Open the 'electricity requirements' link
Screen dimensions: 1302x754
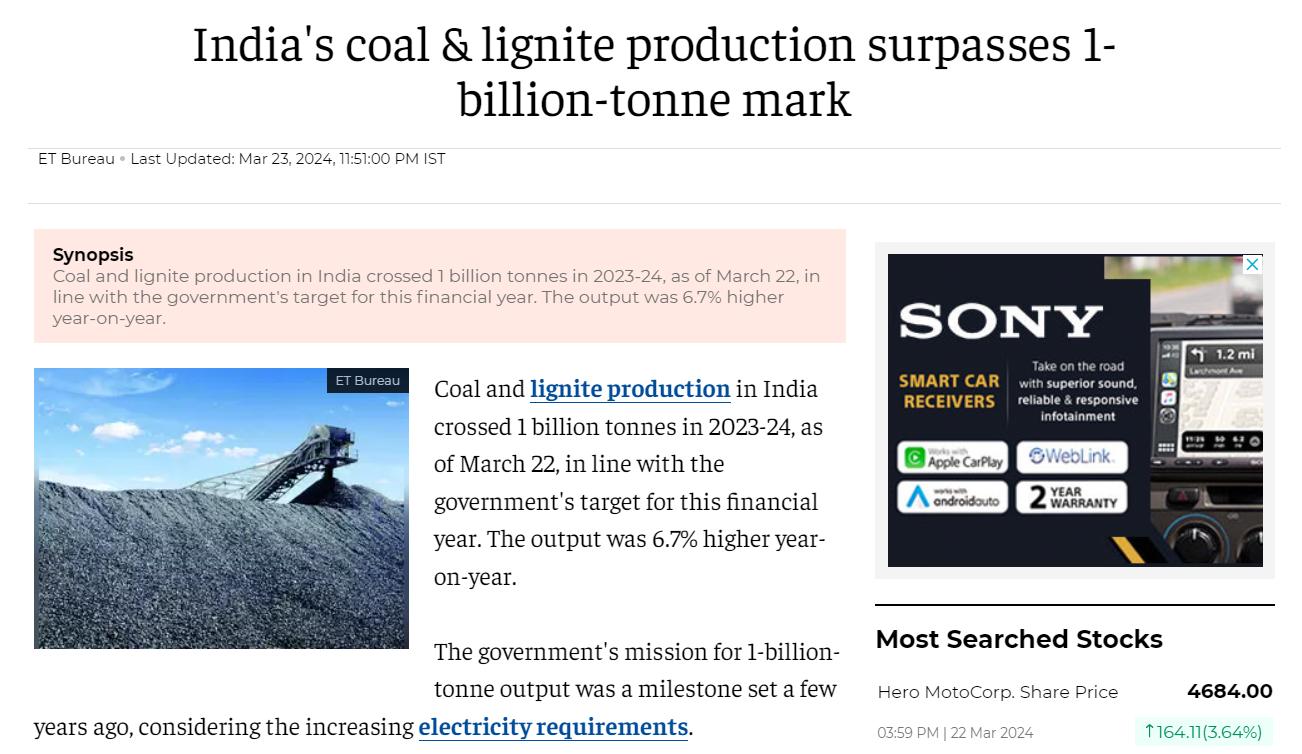[553, 726]
